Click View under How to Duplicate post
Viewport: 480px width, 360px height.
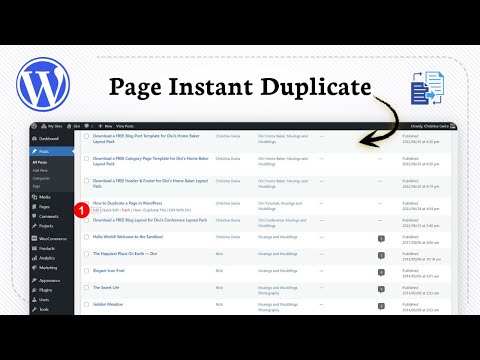pos(137,210)
